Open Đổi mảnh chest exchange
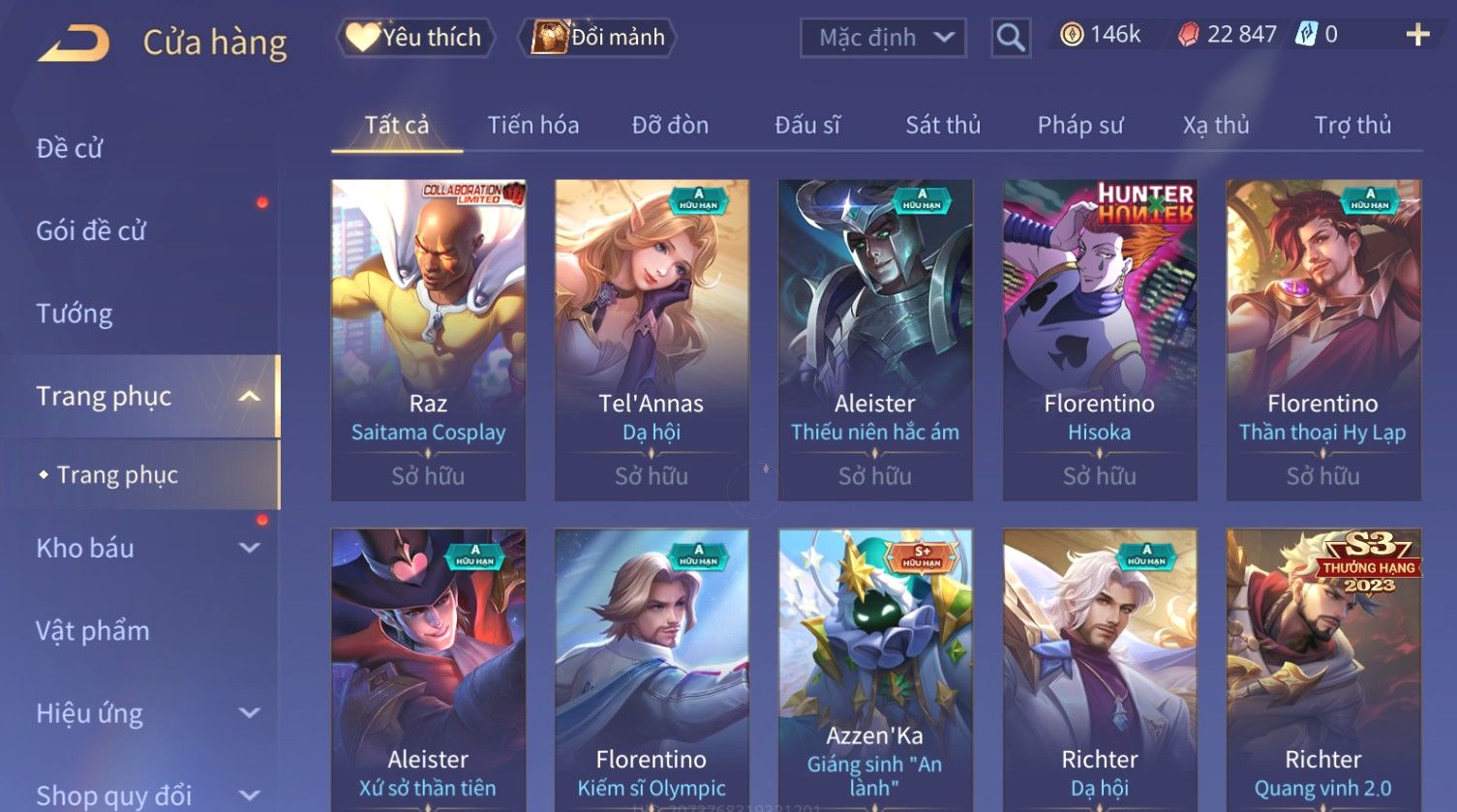 598,38
